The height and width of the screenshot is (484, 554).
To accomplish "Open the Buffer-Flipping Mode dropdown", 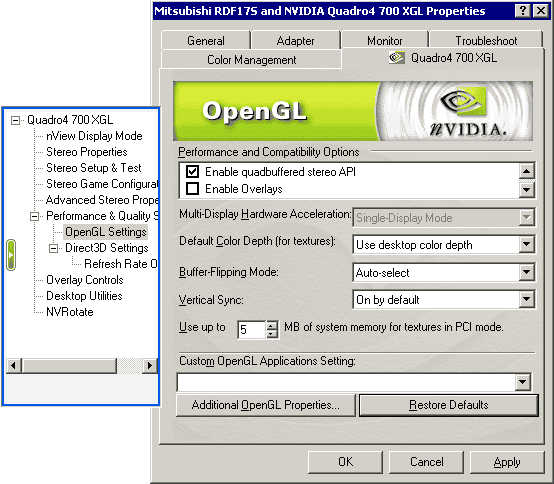I will [x=526, y=272].
